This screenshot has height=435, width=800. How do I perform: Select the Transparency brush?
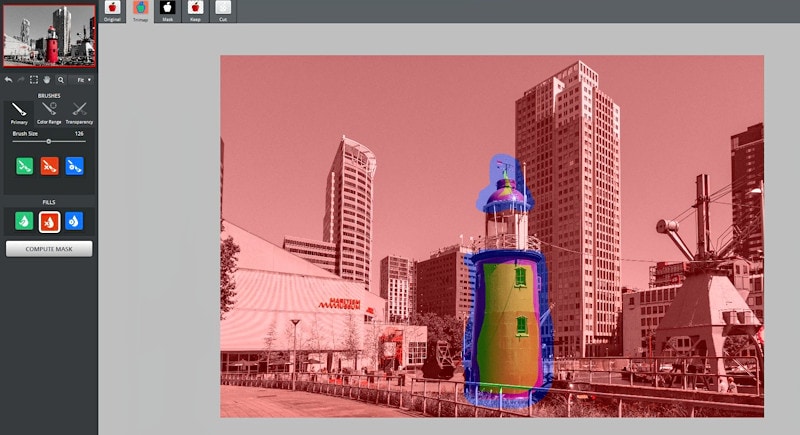[x=79, y=110]
